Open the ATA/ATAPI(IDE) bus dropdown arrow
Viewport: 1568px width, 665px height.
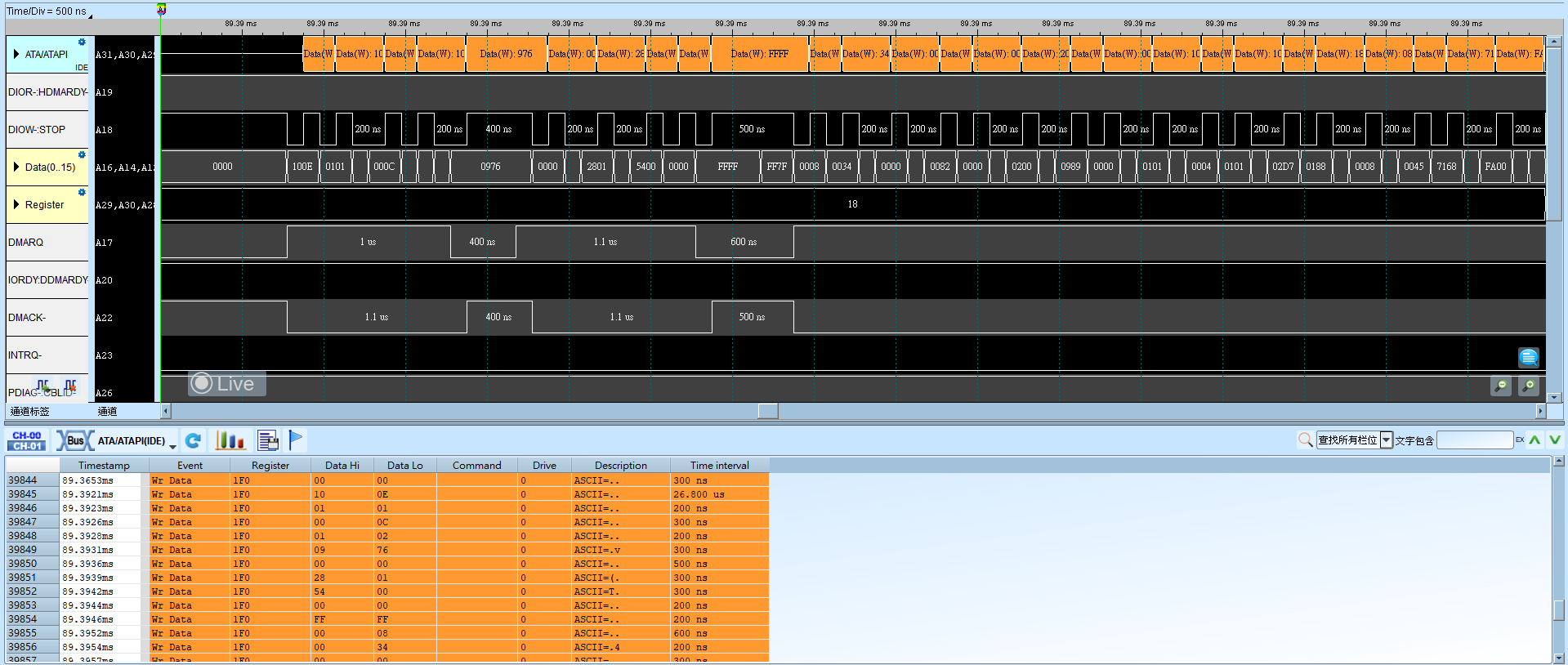(172, 446)
